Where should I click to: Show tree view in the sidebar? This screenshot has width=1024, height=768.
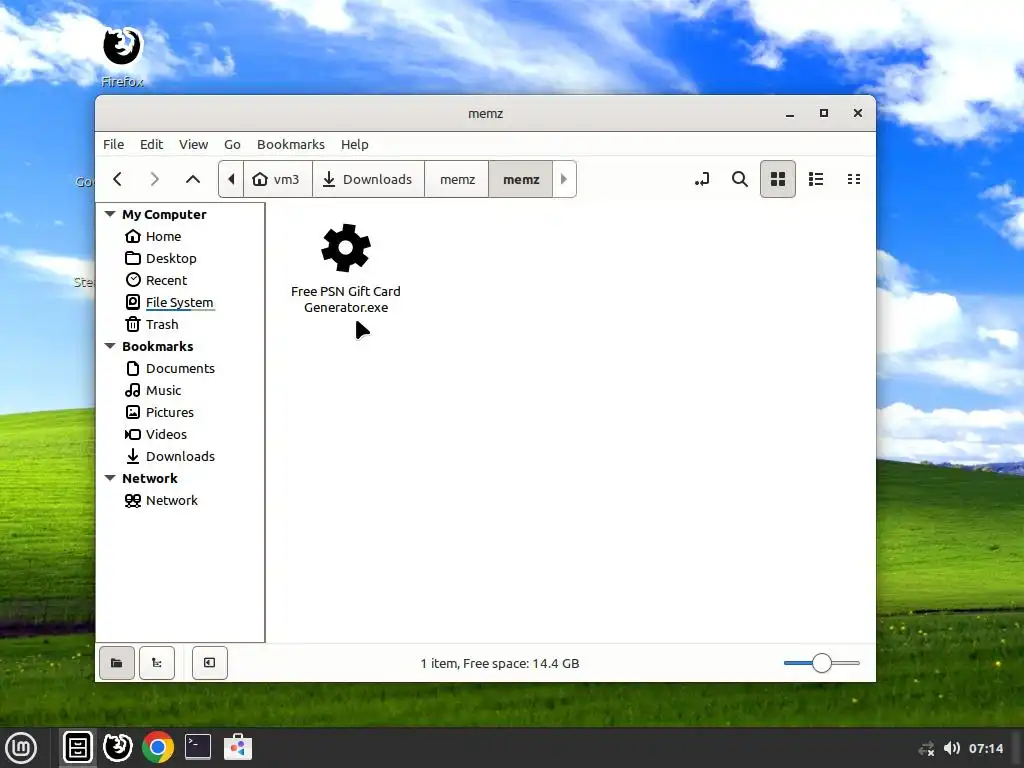[x=157, y=663]
